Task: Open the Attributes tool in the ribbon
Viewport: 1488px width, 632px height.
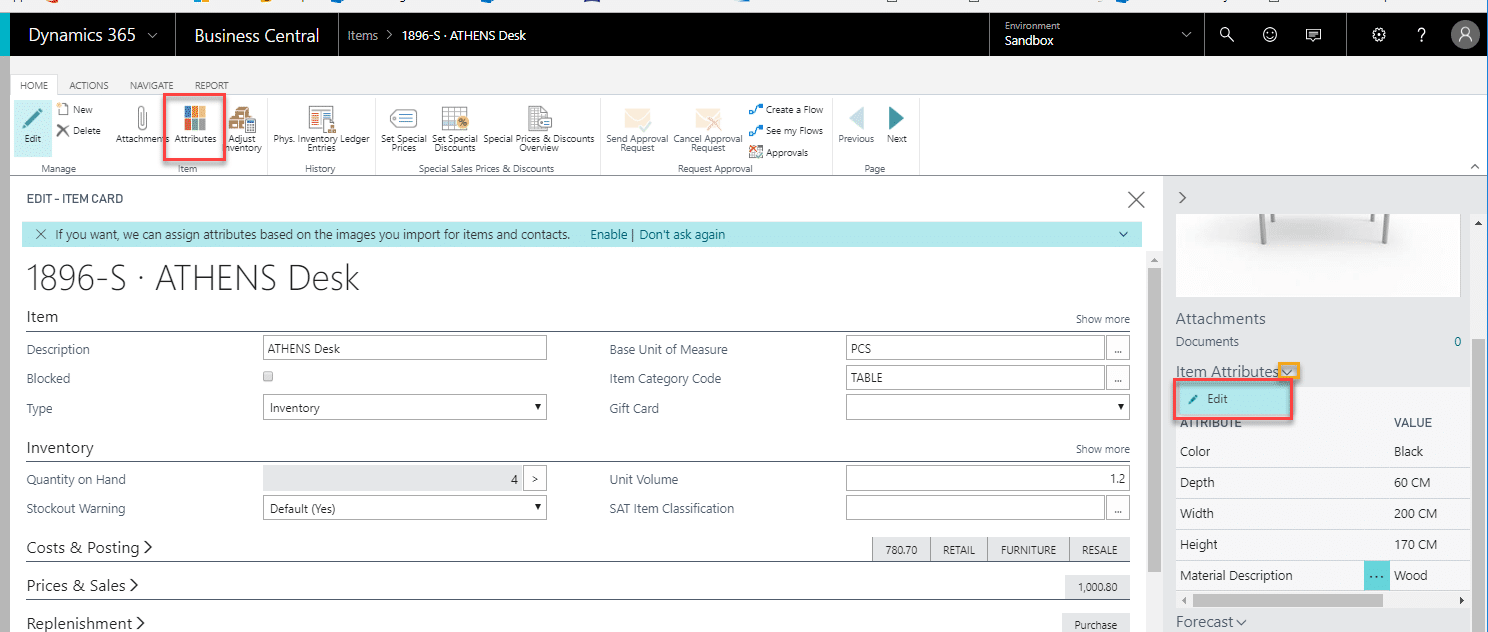Action: tap(193, 127)
